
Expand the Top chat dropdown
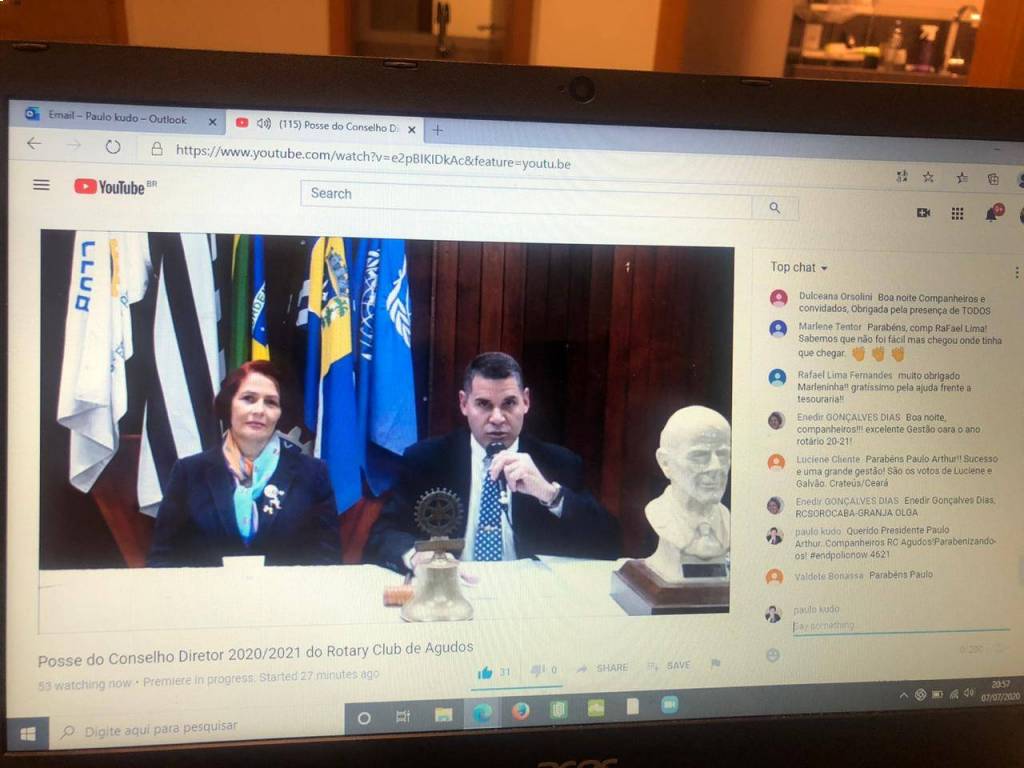tap(798, 267)
